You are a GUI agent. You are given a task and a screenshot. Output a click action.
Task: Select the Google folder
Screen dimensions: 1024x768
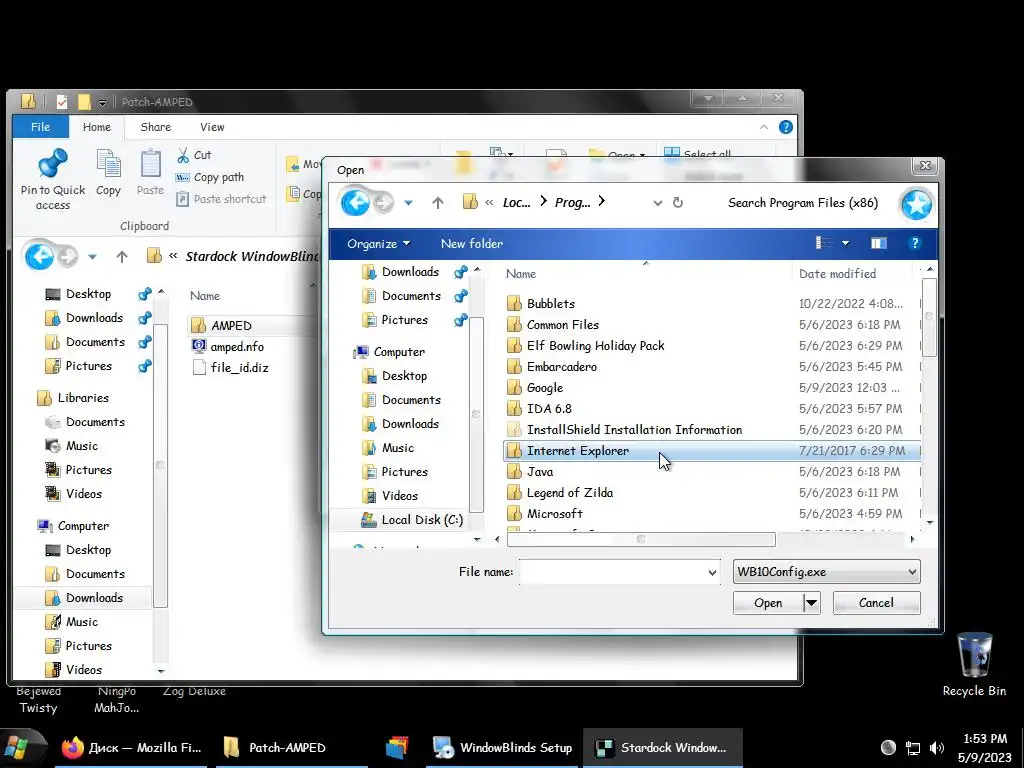pos(712,387)
